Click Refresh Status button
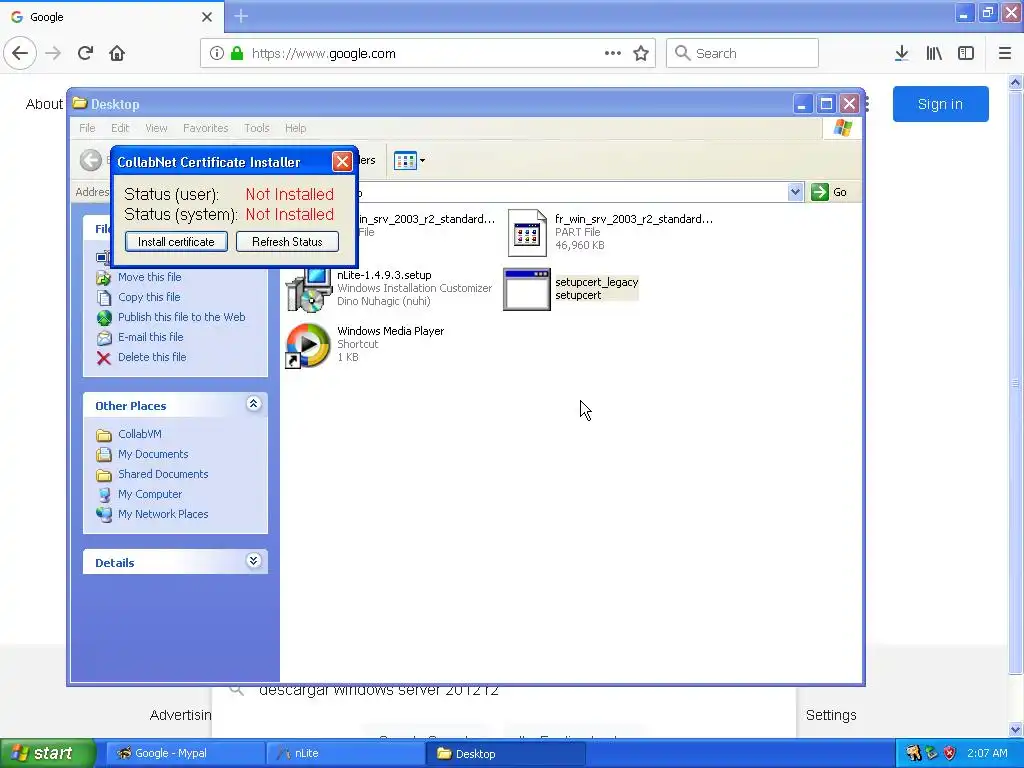 pyautogui.click(x=287, y=242)
